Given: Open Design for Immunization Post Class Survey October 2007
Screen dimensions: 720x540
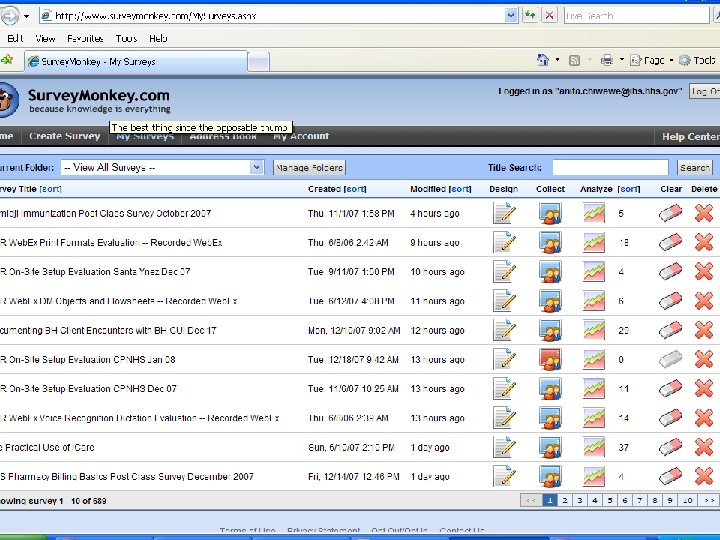Looking at the screenshot, I should [504, 214].
